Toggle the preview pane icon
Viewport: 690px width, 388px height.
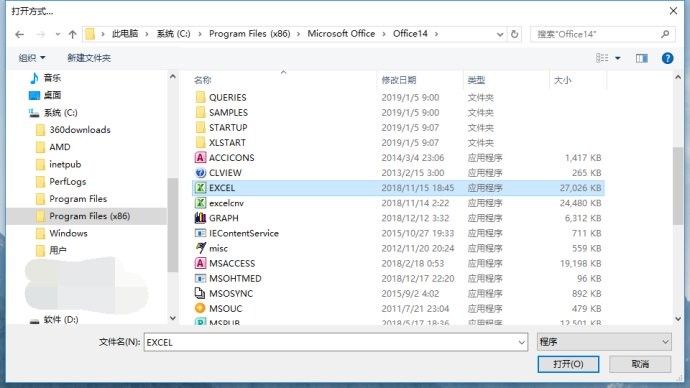click(642, 58)
